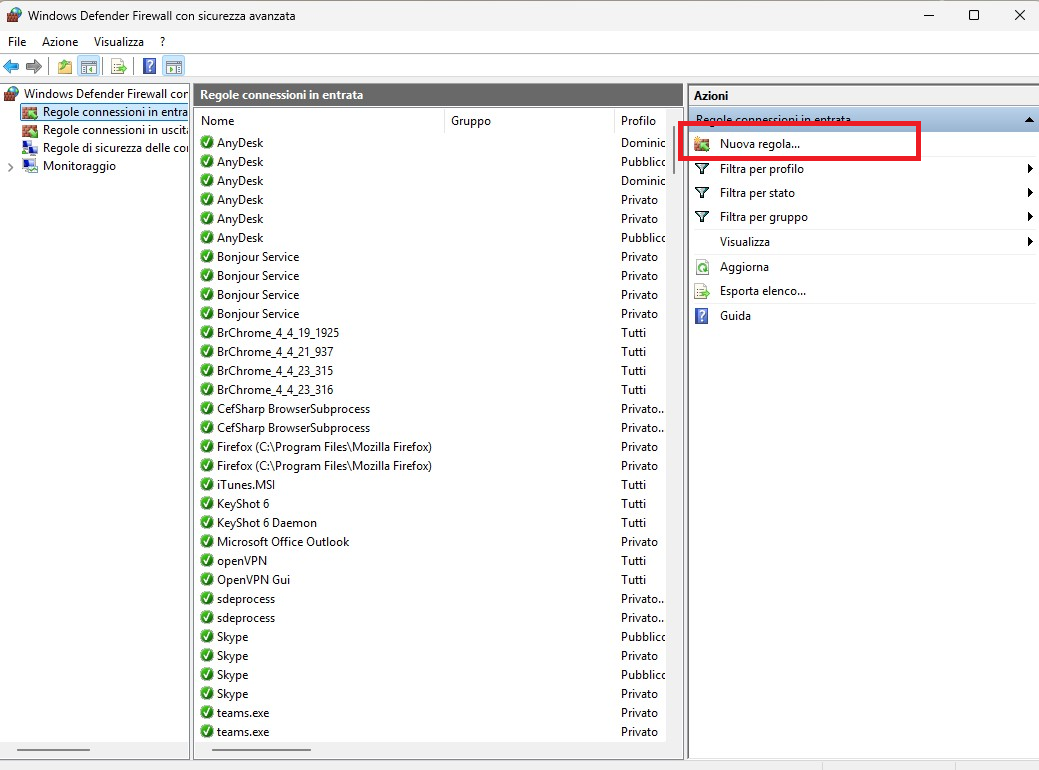
Task: Click the Nuova regola icon
Action: coord(702,145)
